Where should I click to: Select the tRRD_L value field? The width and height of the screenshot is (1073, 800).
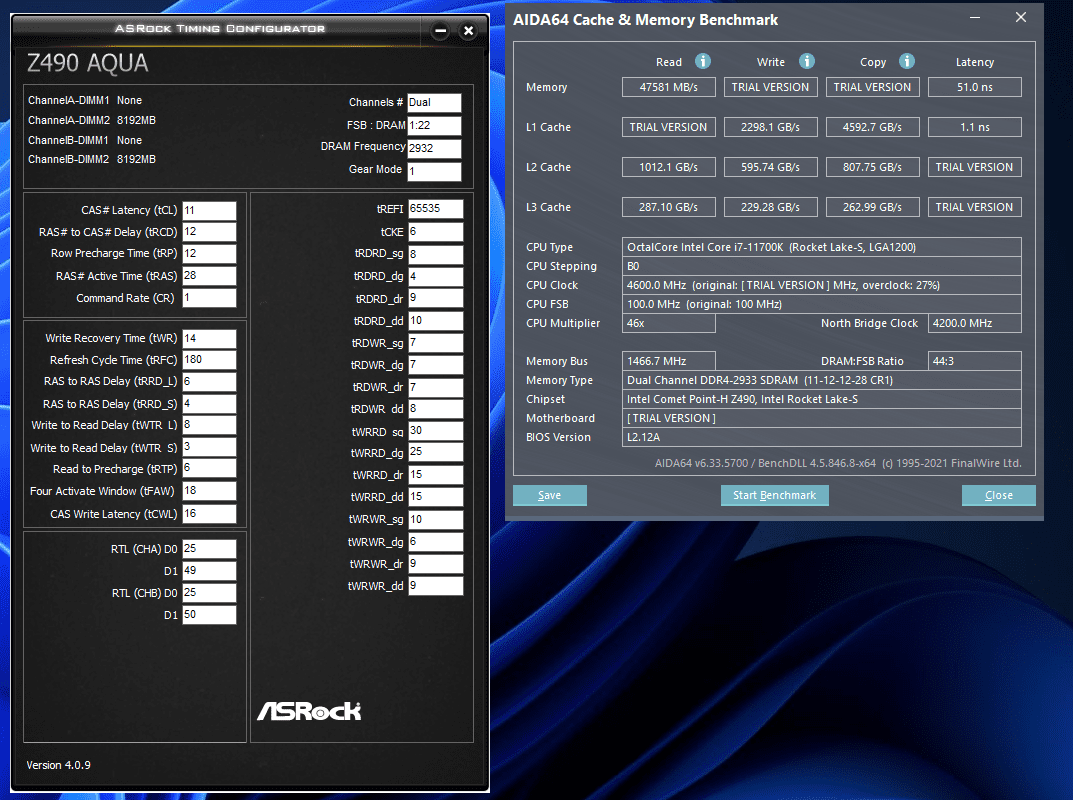(209, 382)
